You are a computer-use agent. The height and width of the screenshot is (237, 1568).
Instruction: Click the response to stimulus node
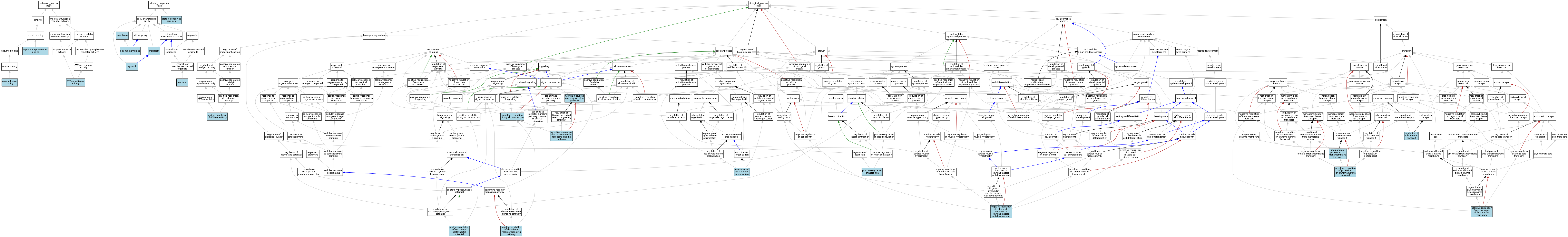[433, 51]
